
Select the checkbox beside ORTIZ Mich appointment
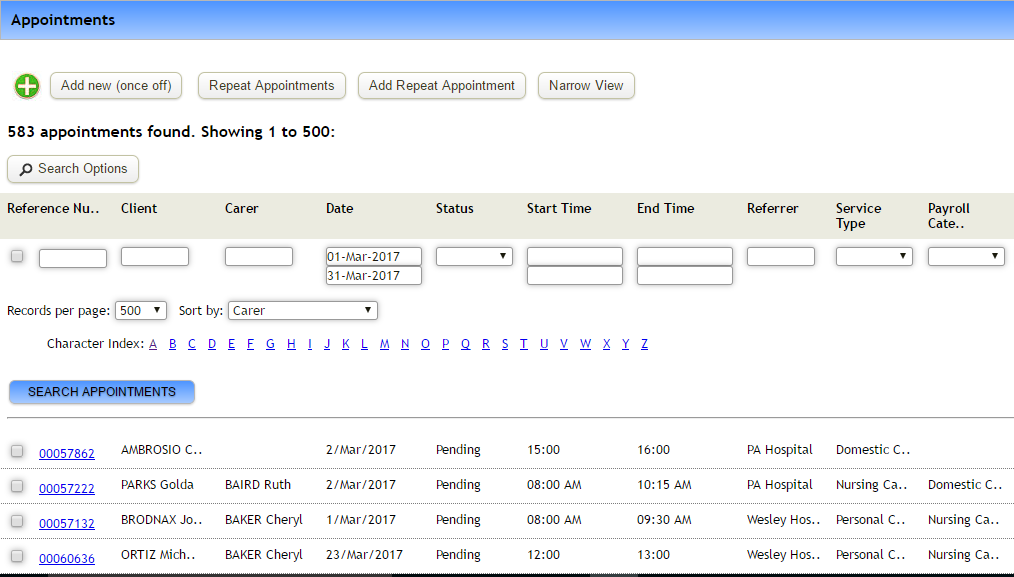[16, 555]
